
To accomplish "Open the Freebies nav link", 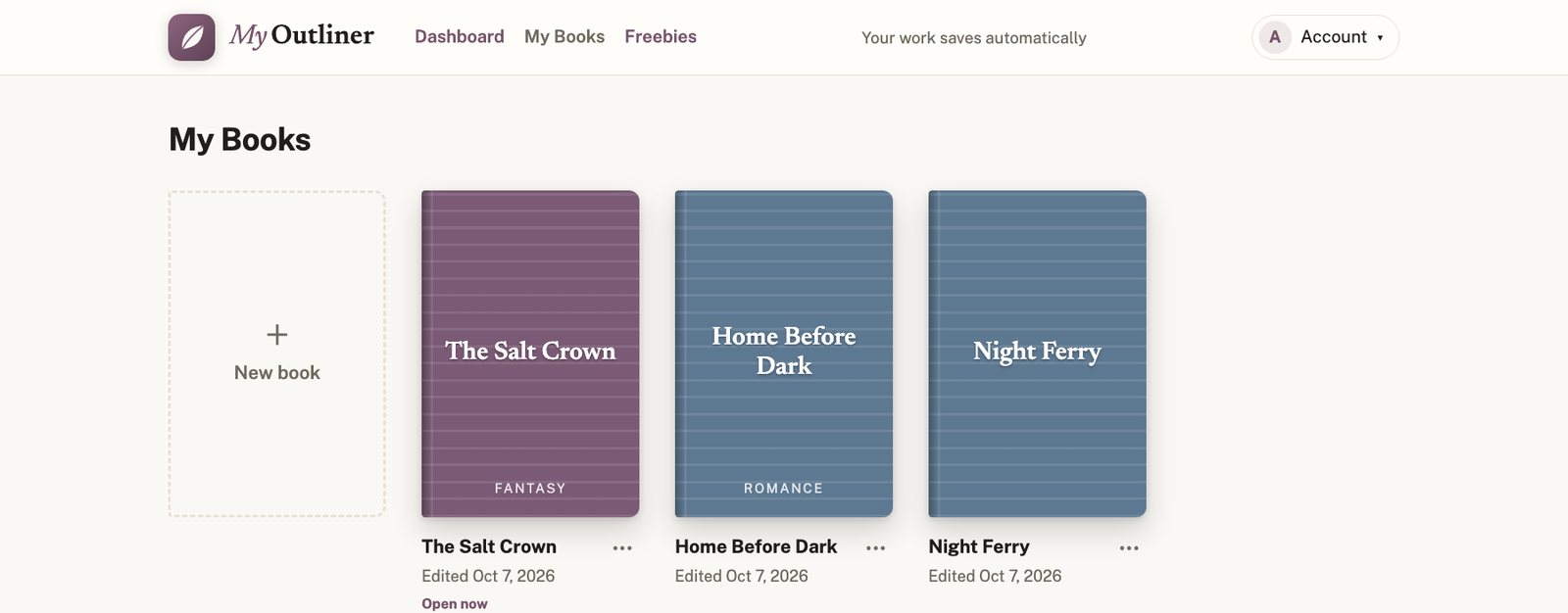I will 661,36.
